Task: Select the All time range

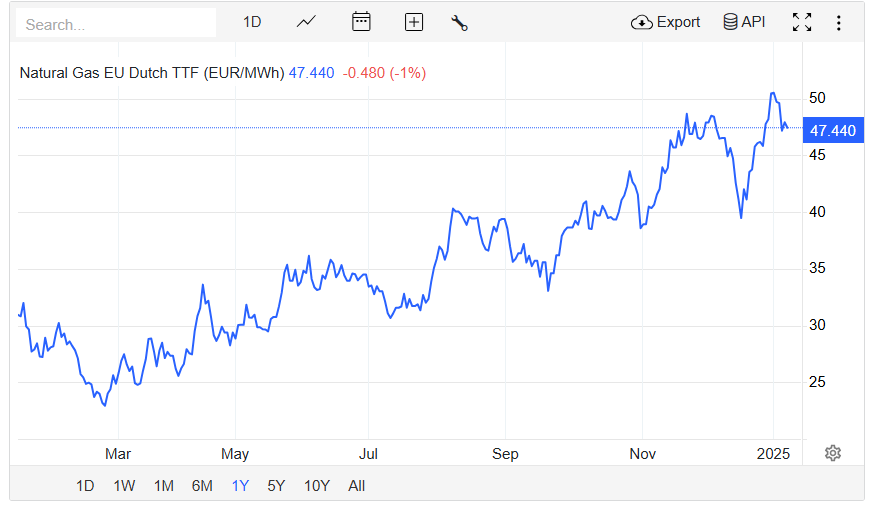Action: click(x=357, y=486)
